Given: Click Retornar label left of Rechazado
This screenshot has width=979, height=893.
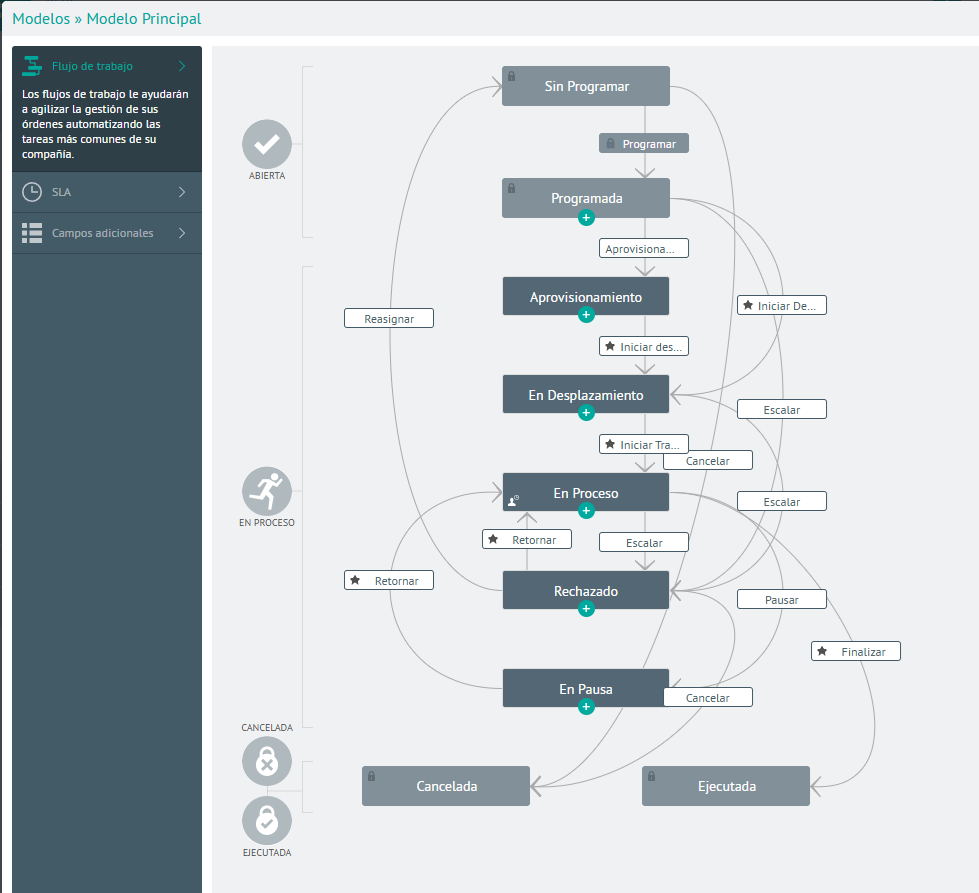Looking at the screenshot, I should tap(389, 580).
